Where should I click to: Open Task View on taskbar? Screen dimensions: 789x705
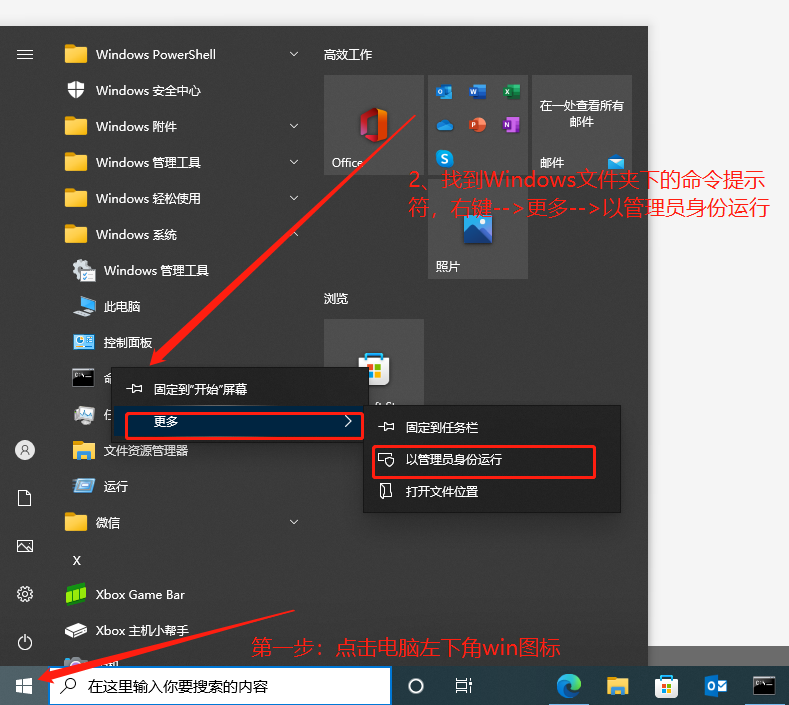click(463, 686)
